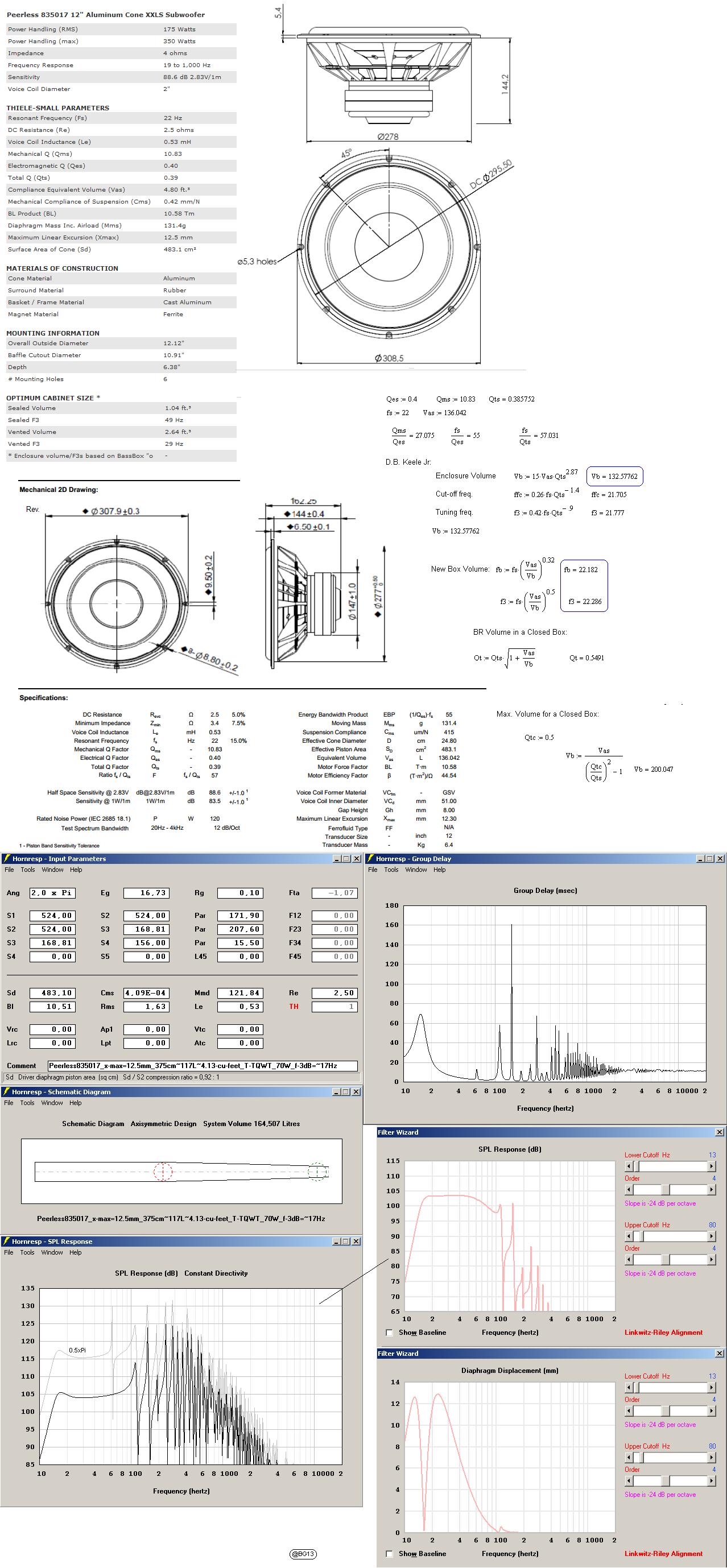Image resolution: width=727 pixels, height=1568 pixels.
Task: Click the '175 Watts' power handling value
Action: (179, 29)
